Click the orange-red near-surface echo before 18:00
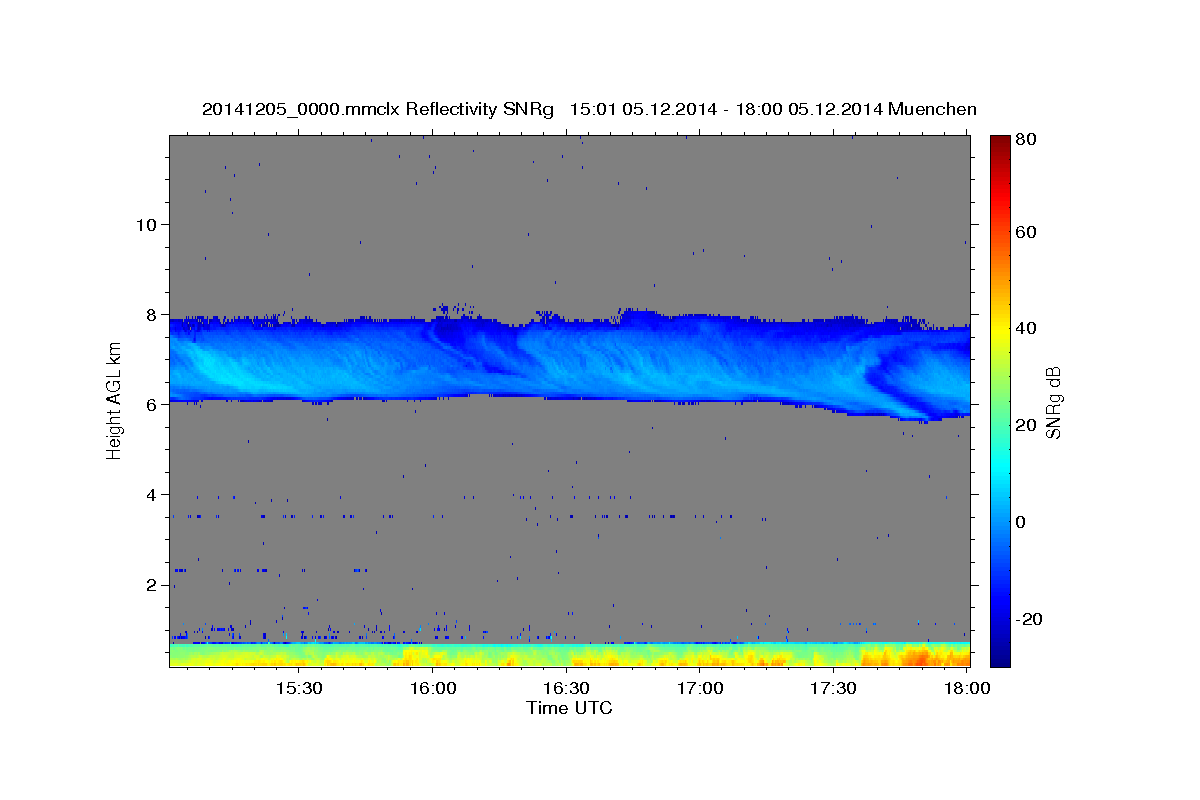The height and width of the screenshot is (800, 1200). [x=915, y=657]
